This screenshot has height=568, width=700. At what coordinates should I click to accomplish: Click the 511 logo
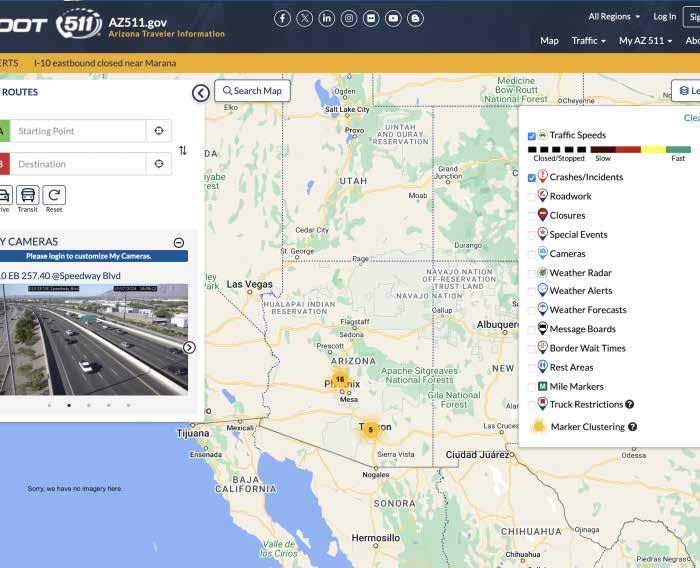point(79,23)
